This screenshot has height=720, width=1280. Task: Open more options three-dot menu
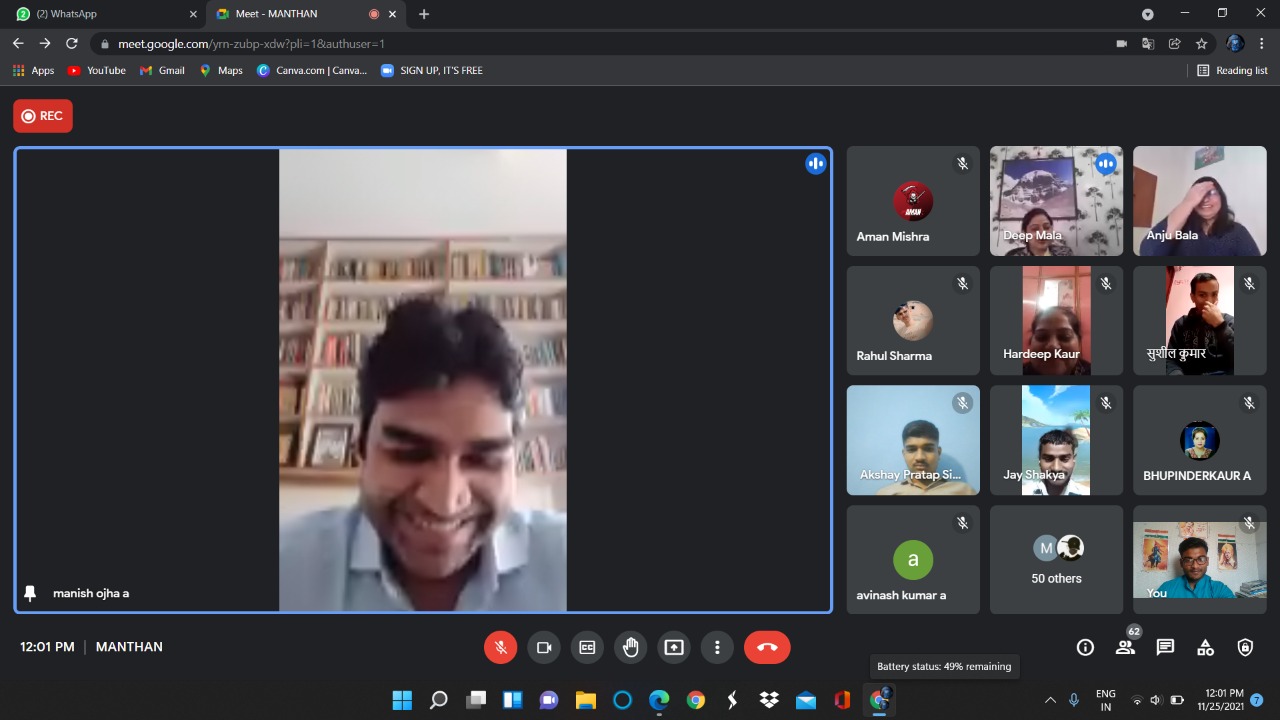point(717,647)
